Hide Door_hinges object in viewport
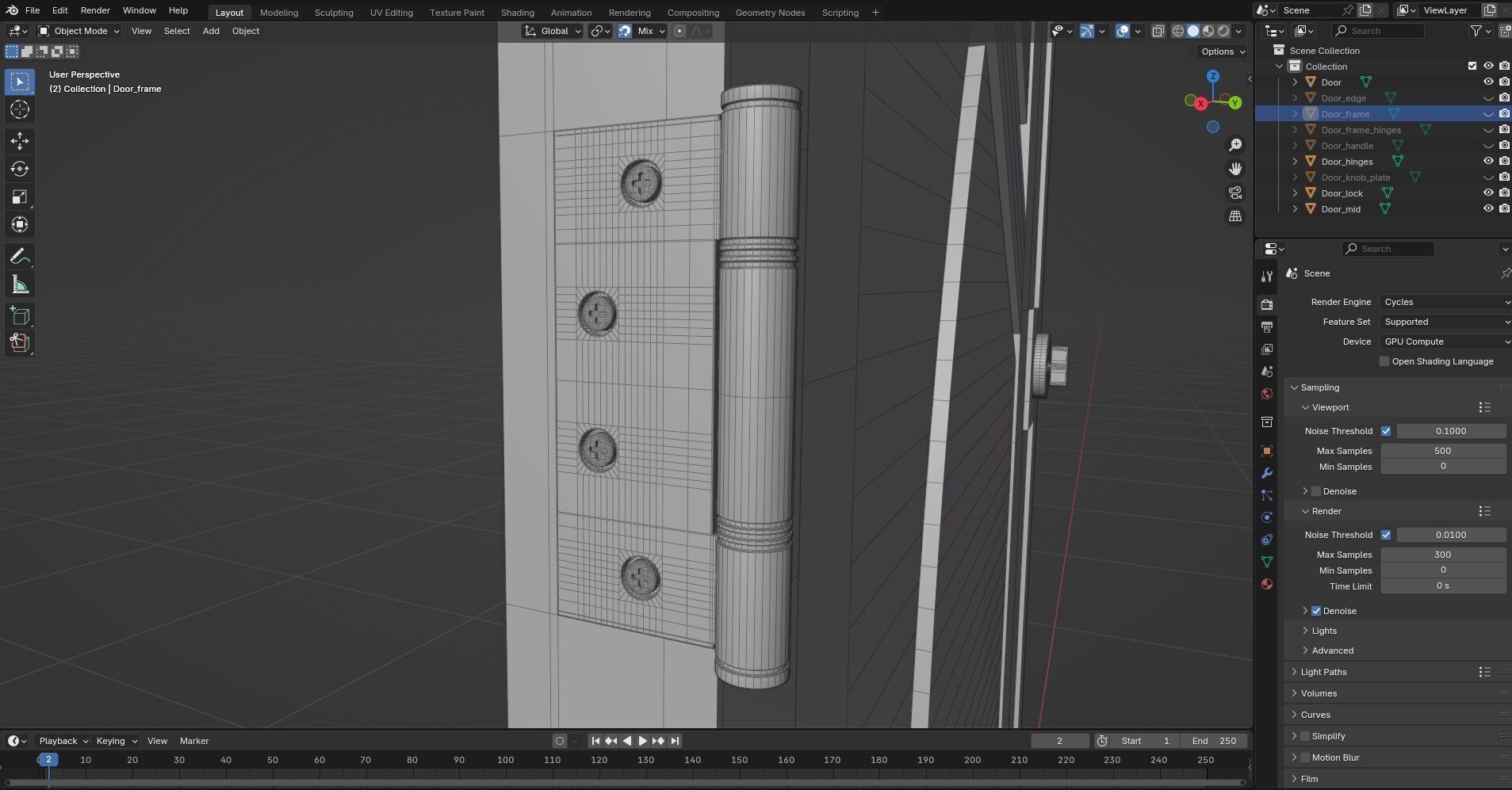Image resolution: width=1512 pixels, height=790 pixels. pyautogui.click(x=1488, y=161)
